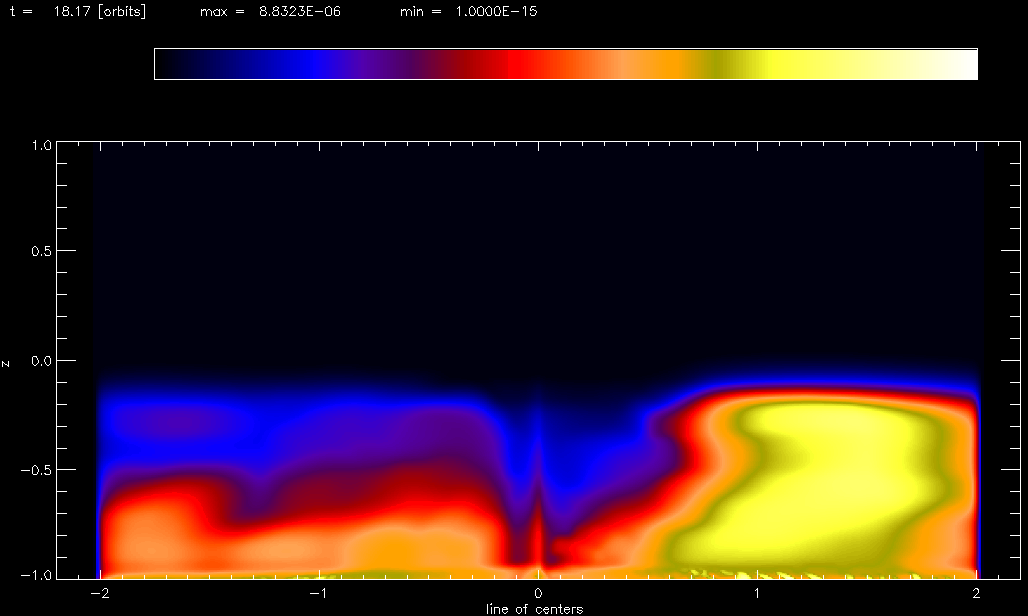
Task: Click the x-axis tick label '2'
Action: click(x=976, y=594)
